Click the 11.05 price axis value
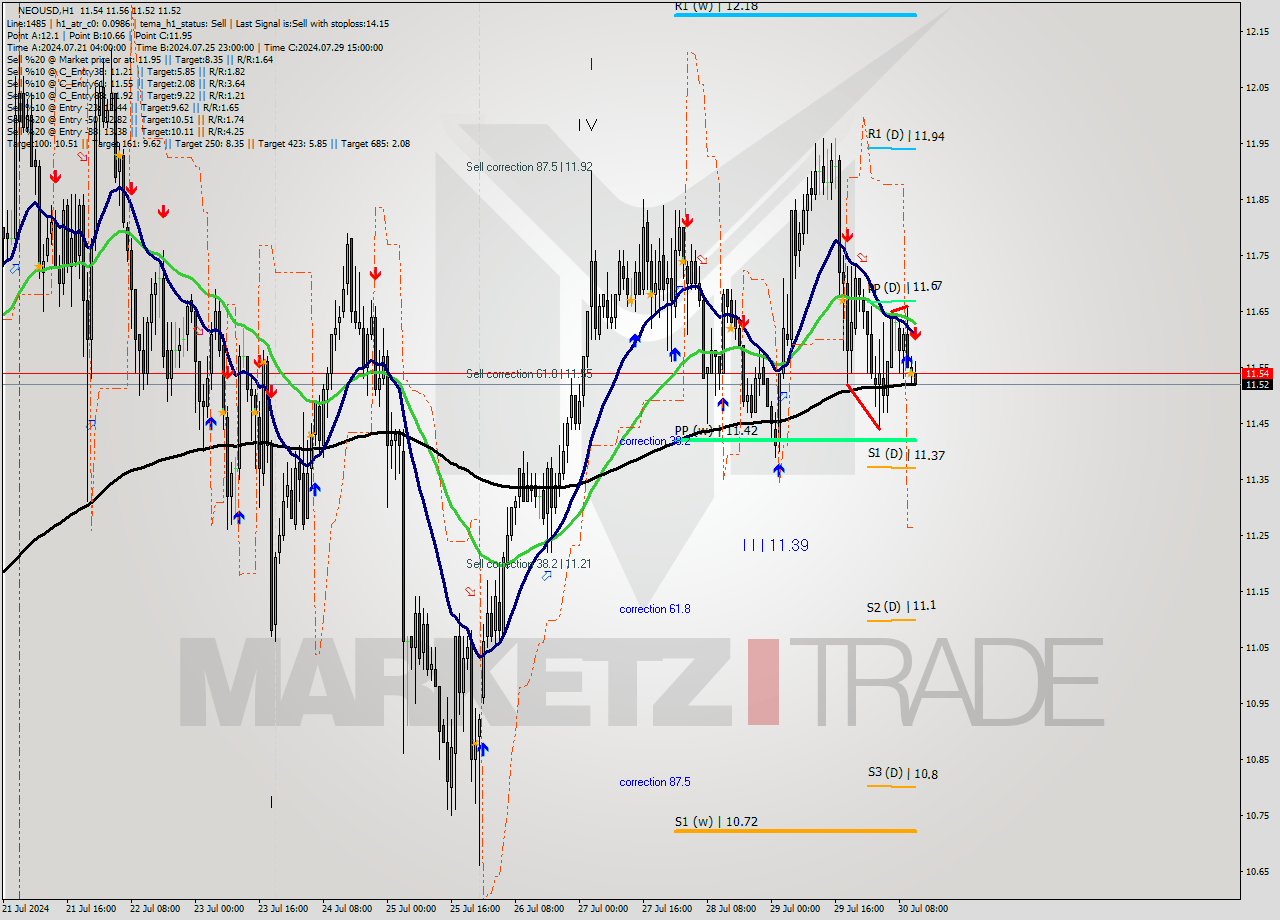This screenshot has width=1280, height=920. click(1258, 647)
